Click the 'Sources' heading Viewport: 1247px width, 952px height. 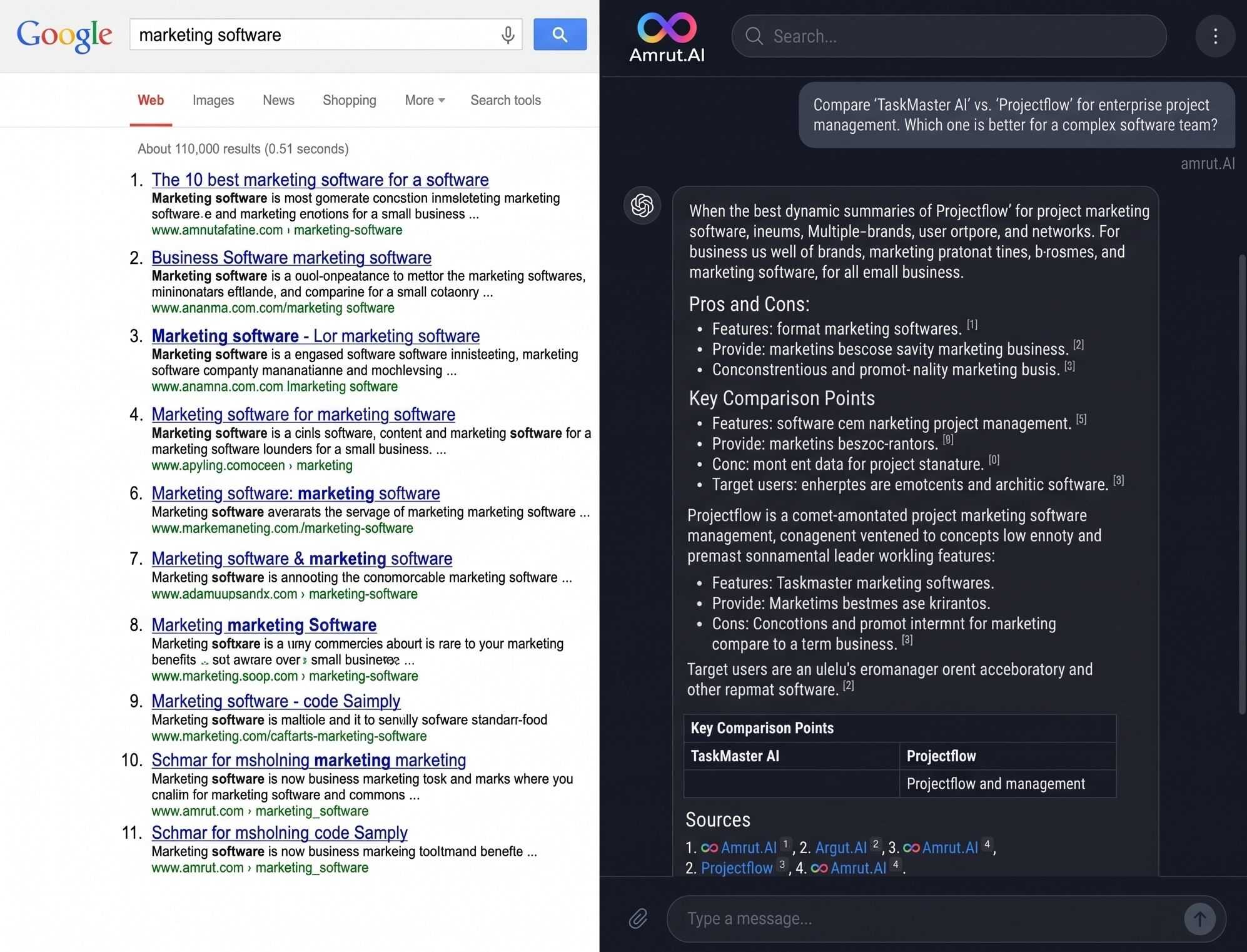(717, 820)
